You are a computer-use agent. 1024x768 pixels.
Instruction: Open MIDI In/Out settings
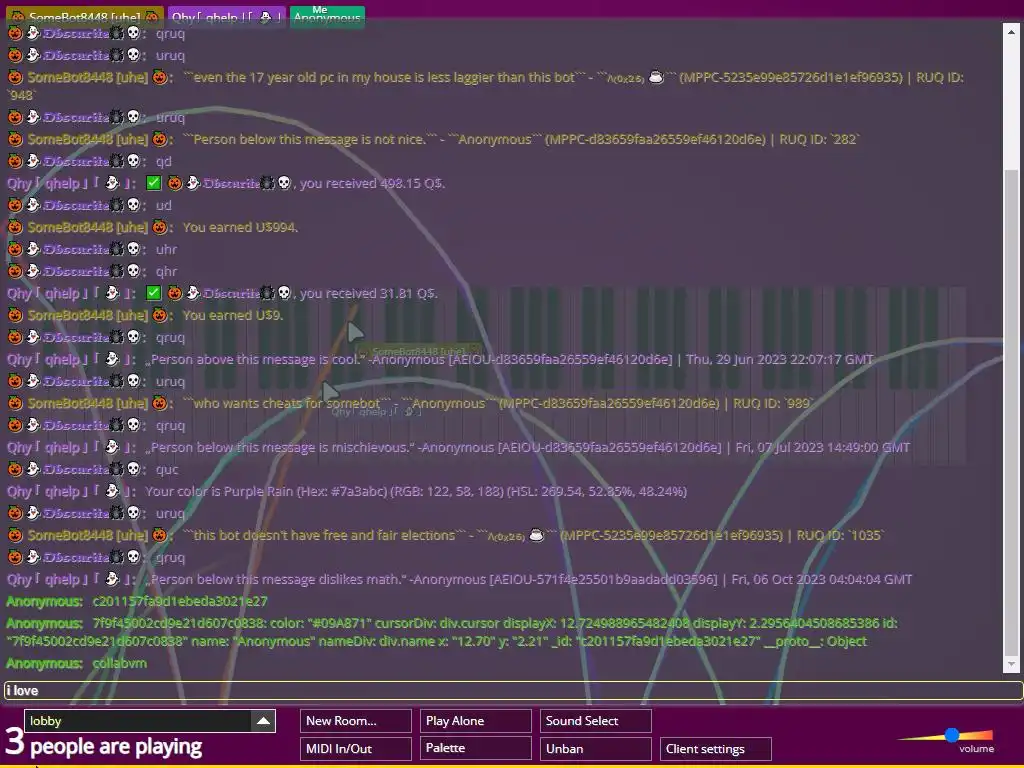pyautogui.click(x=356, y=748)
